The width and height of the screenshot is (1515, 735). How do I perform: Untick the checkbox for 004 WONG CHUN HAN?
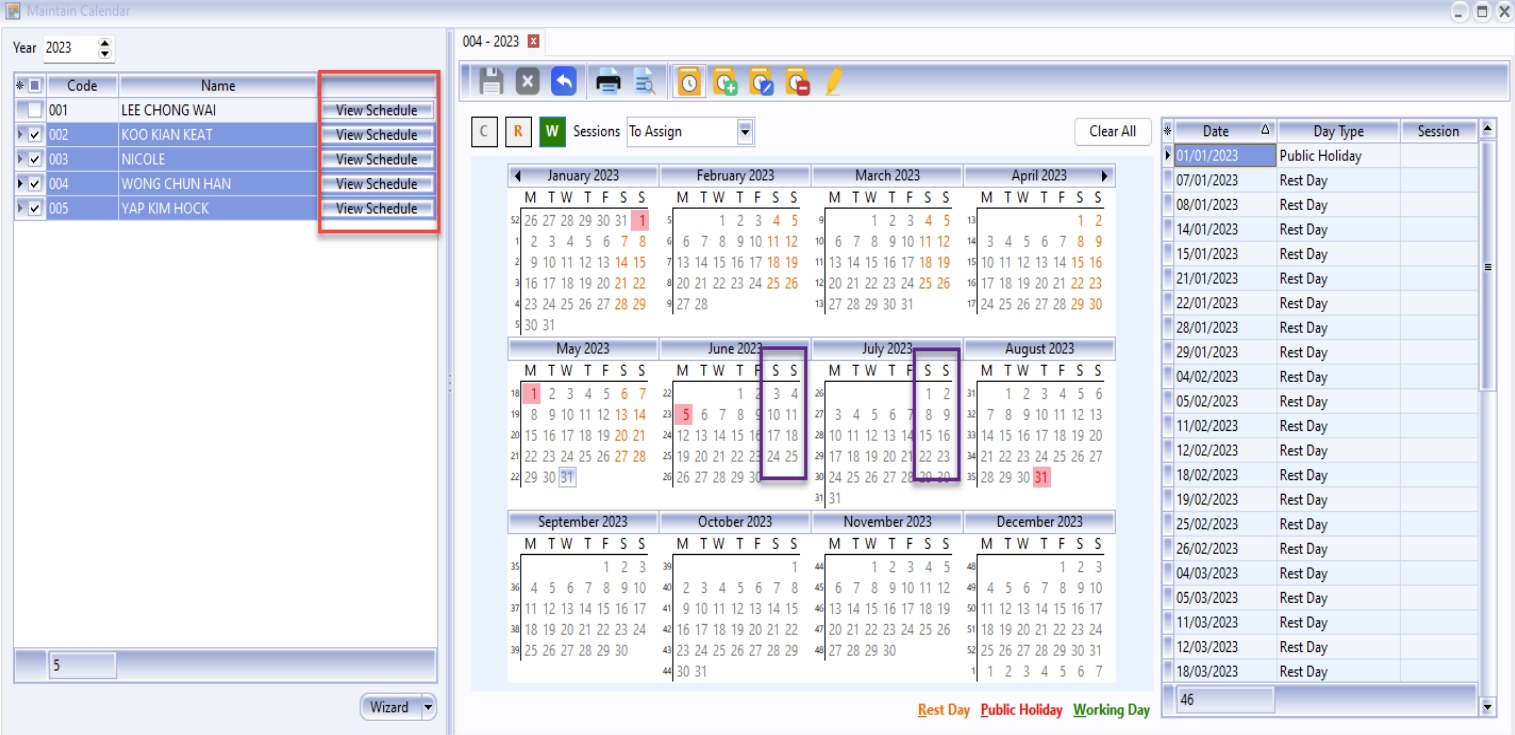(x=35, y=184)
